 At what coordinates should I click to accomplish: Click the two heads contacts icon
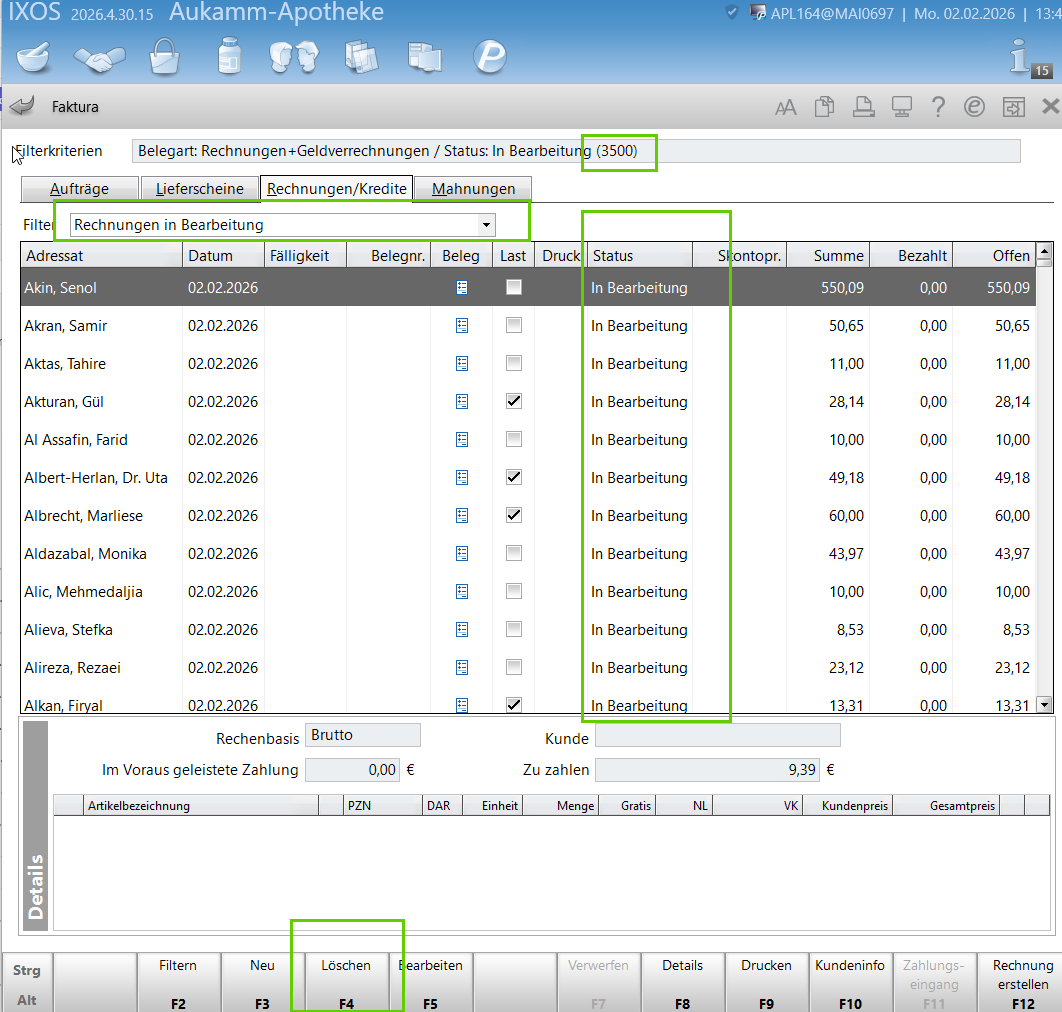tap(294, 57)
